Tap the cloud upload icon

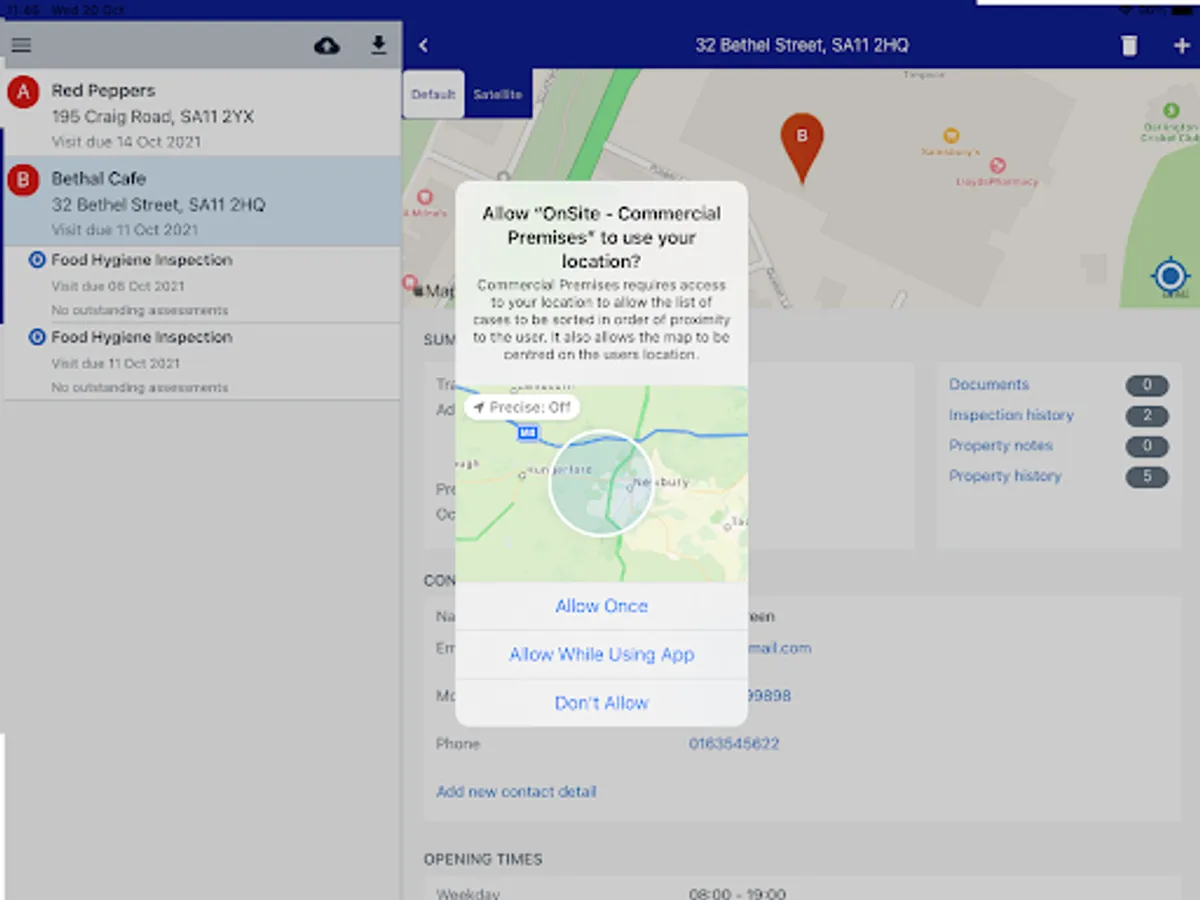click(327, 45)
